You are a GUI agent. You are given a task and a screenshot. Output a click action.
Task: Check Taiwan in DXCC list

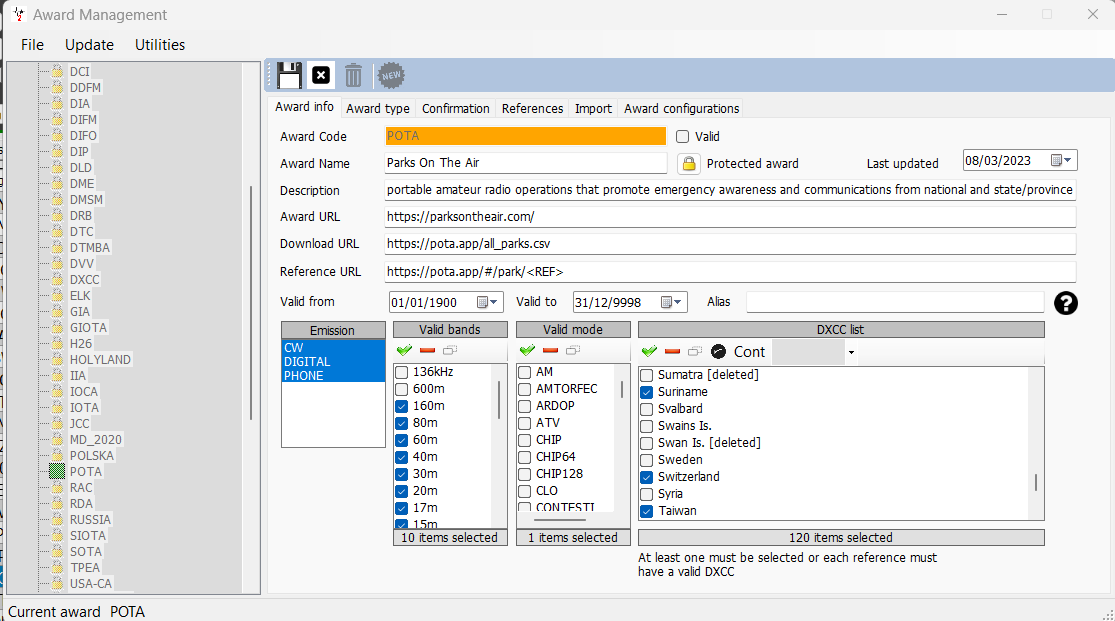pyautogui.click(x=646, y=511)
